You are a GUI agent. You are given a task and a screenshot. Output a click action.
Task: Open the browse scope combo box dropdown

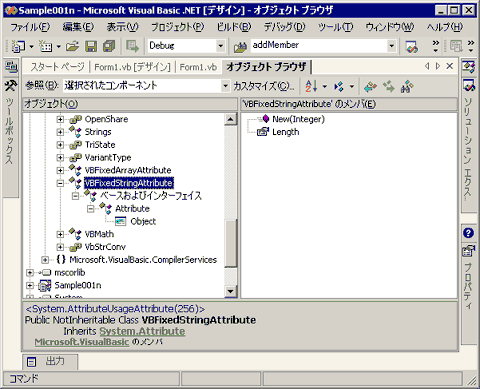tap(226, 86)
